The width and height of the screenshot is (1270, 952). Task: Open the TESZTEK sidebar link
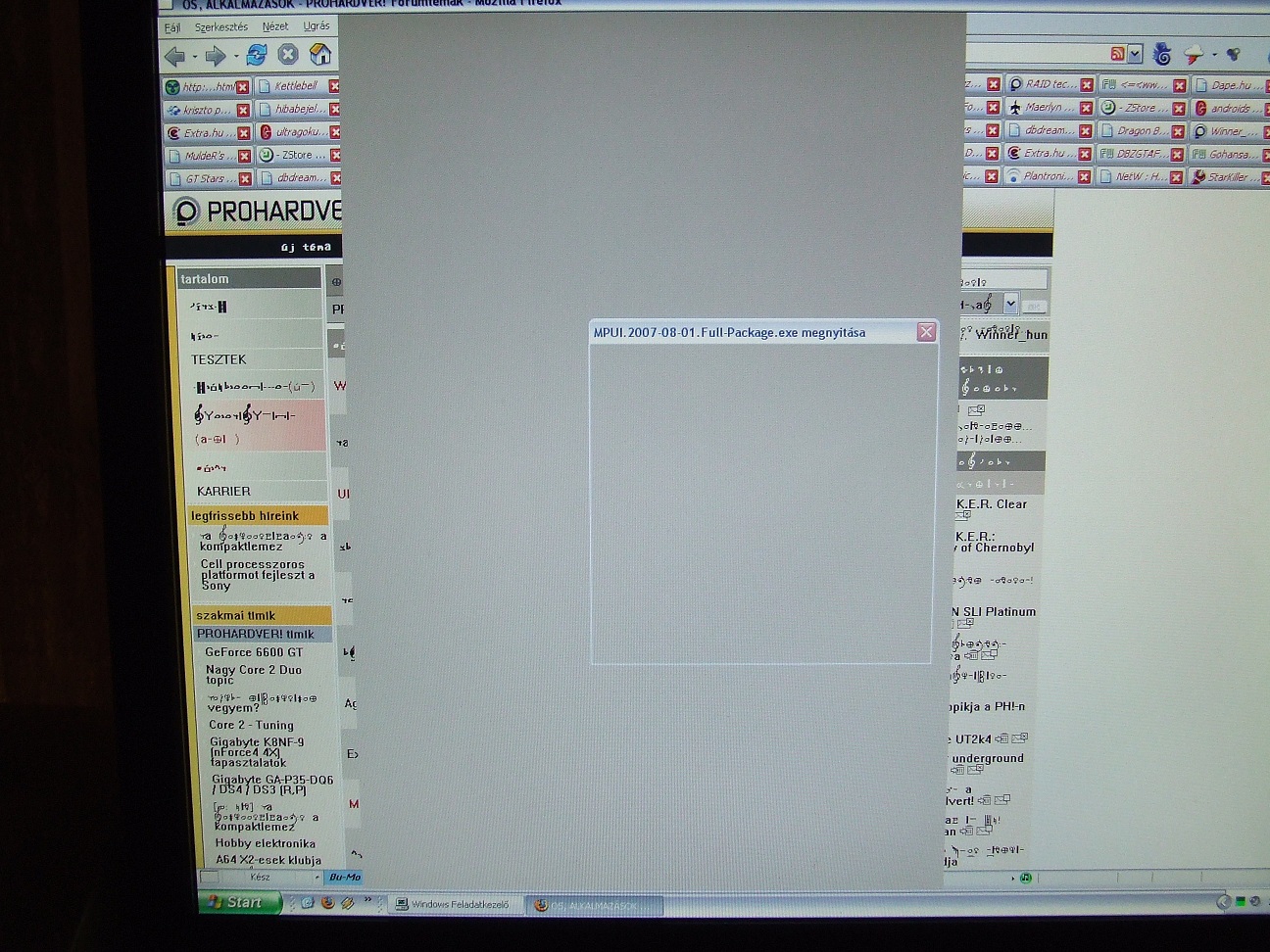pos(219,359)
